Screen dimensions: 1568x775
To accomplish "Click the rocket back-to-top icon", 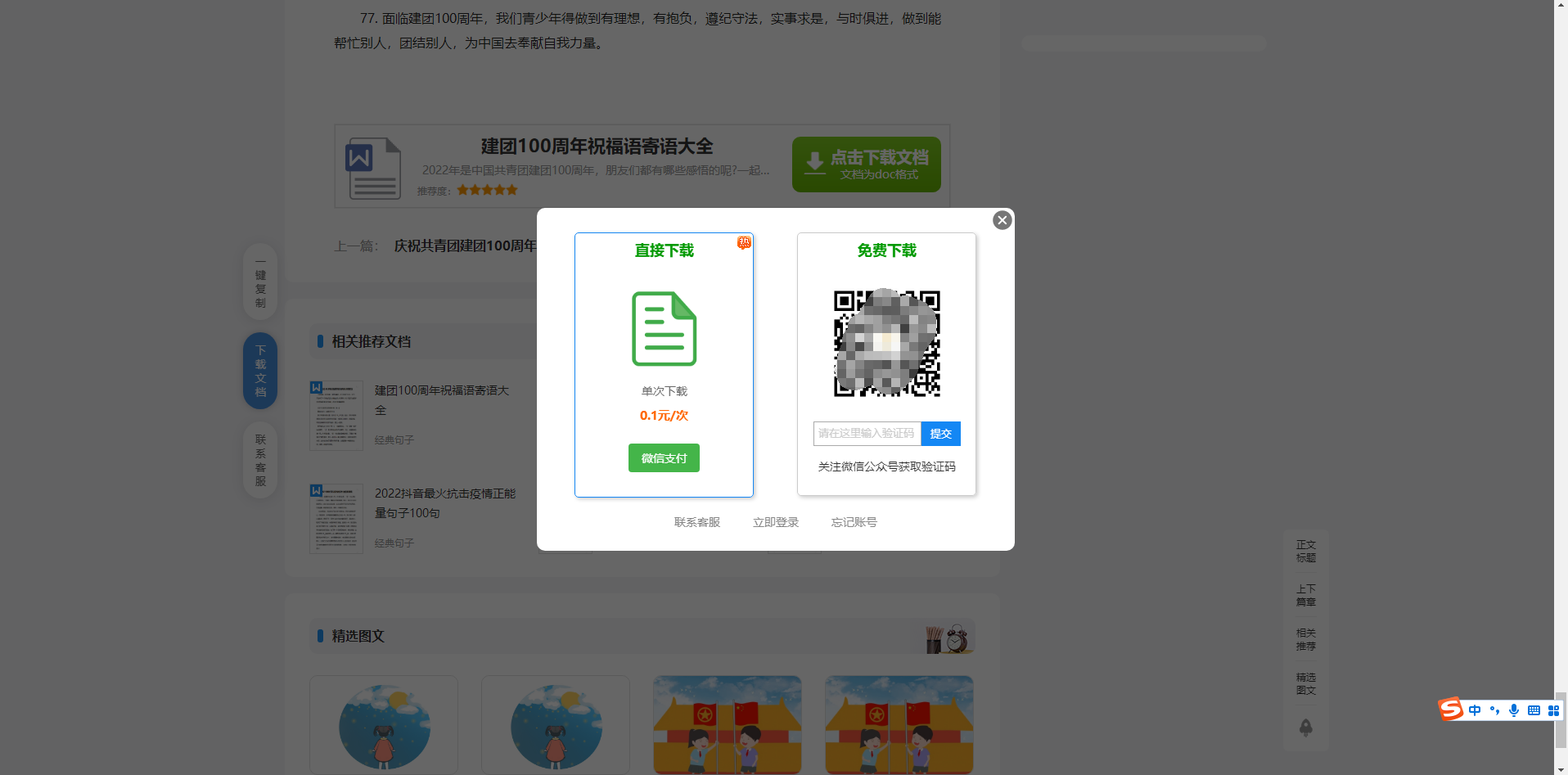I will (1305, 728).
